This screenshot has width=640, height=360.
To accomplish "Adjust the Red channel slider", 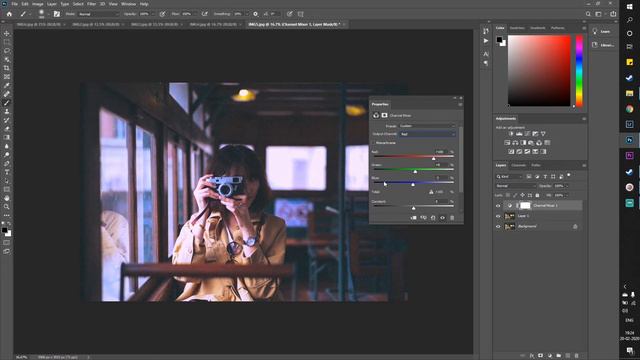I will point(433,158).
